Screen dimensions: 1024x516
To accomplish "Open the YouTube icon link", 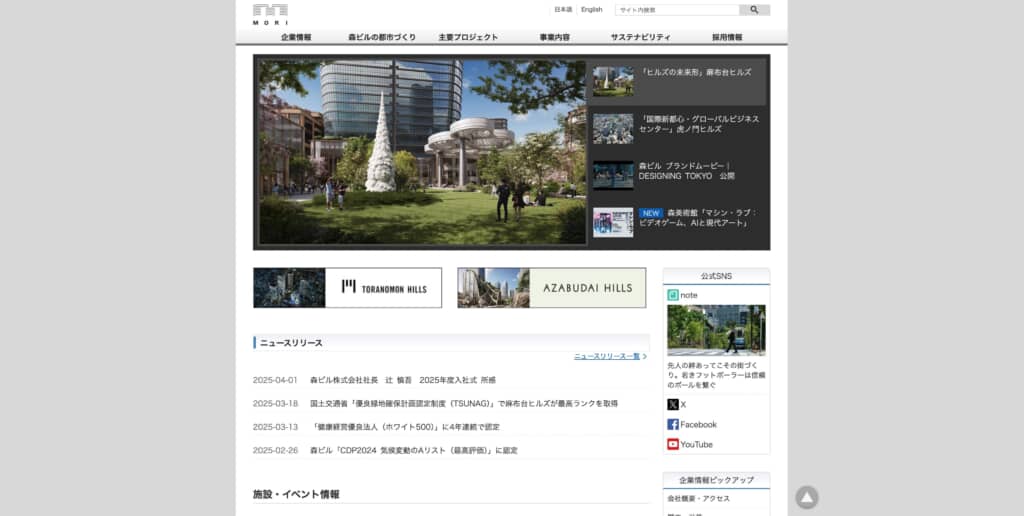I will [x=673, y=444].
